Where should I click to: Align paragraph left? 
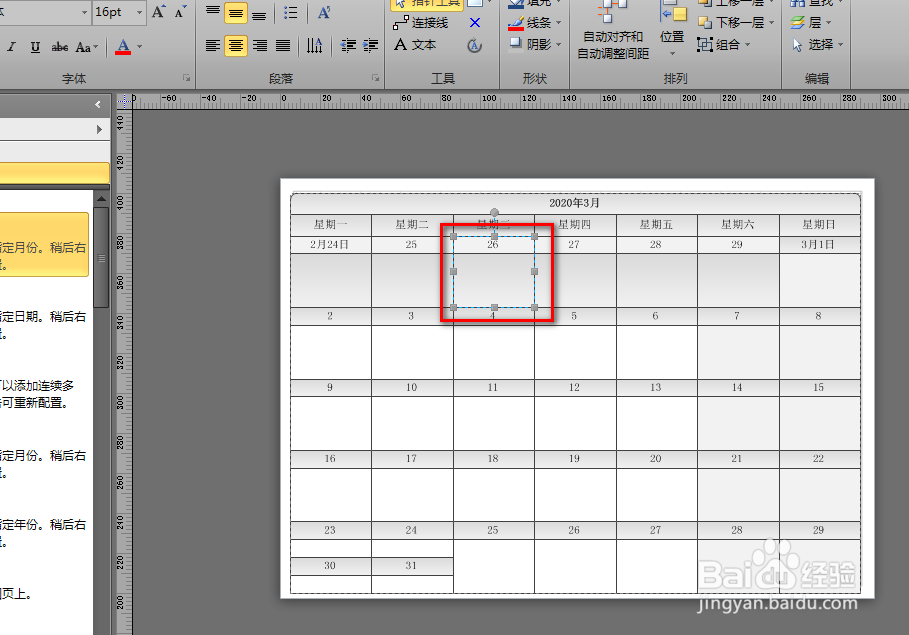point(213,45)
